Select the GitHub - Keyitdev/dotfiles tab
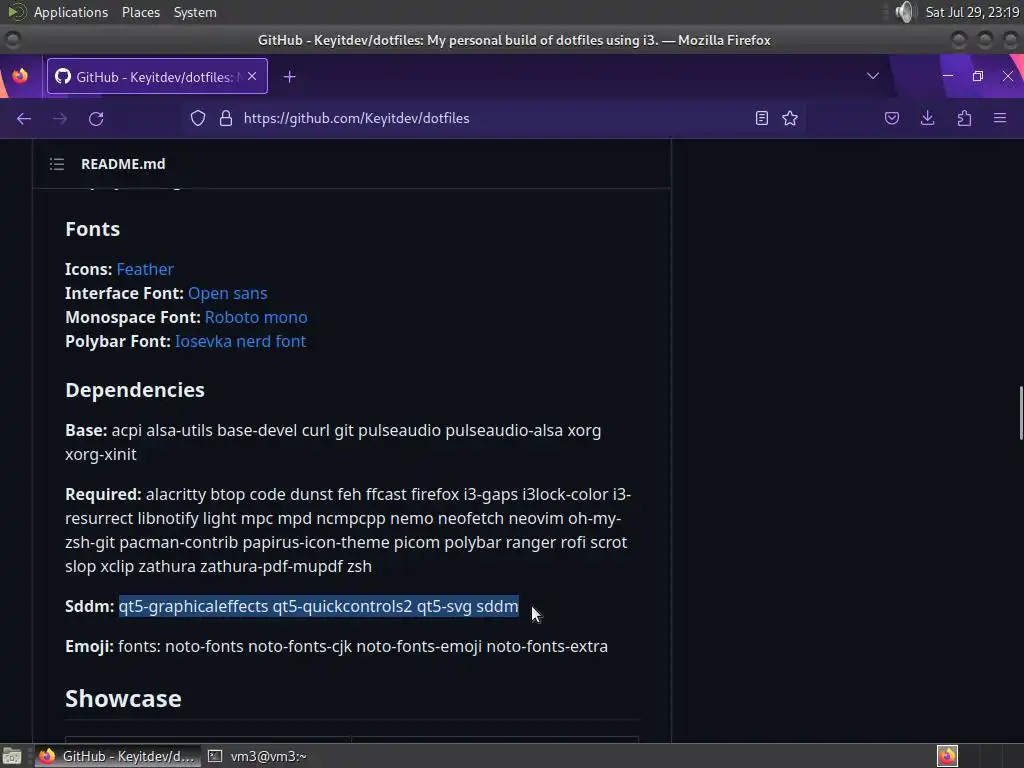The width and height of the screenshot is (1024, 768). [157, 77]
